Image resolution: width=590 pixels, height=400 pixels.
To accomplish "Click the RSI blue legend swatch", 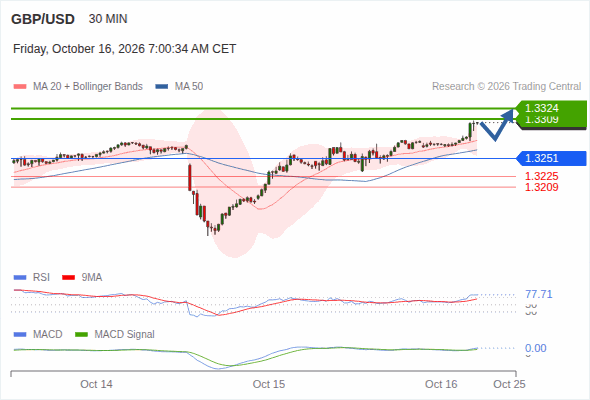I will point(20,278).
